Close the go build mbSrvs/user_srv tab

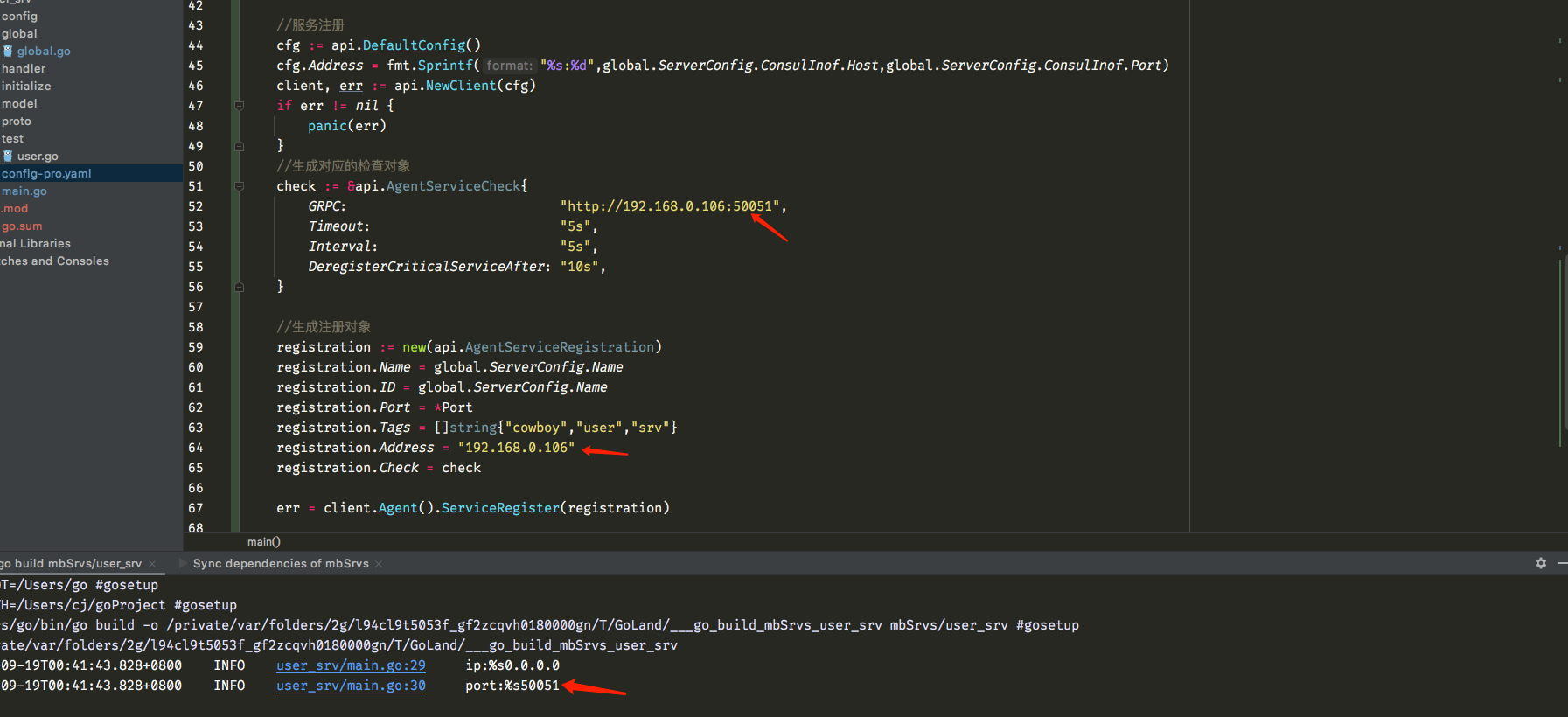(x=152, y=564)
